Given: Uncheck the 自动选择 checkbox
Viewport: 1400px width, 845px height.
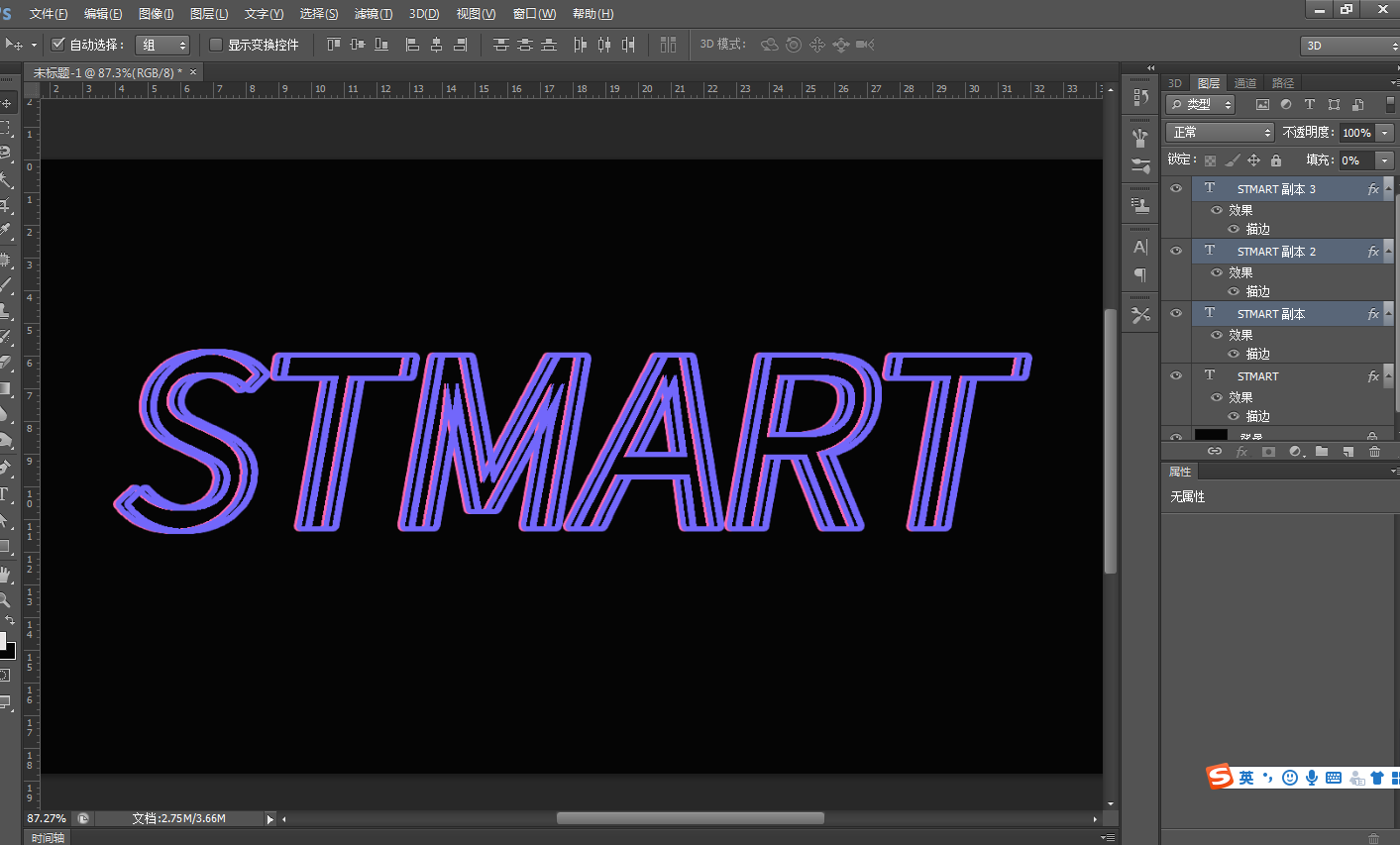Looking at the screenshot, I should (x=58, y=45).
